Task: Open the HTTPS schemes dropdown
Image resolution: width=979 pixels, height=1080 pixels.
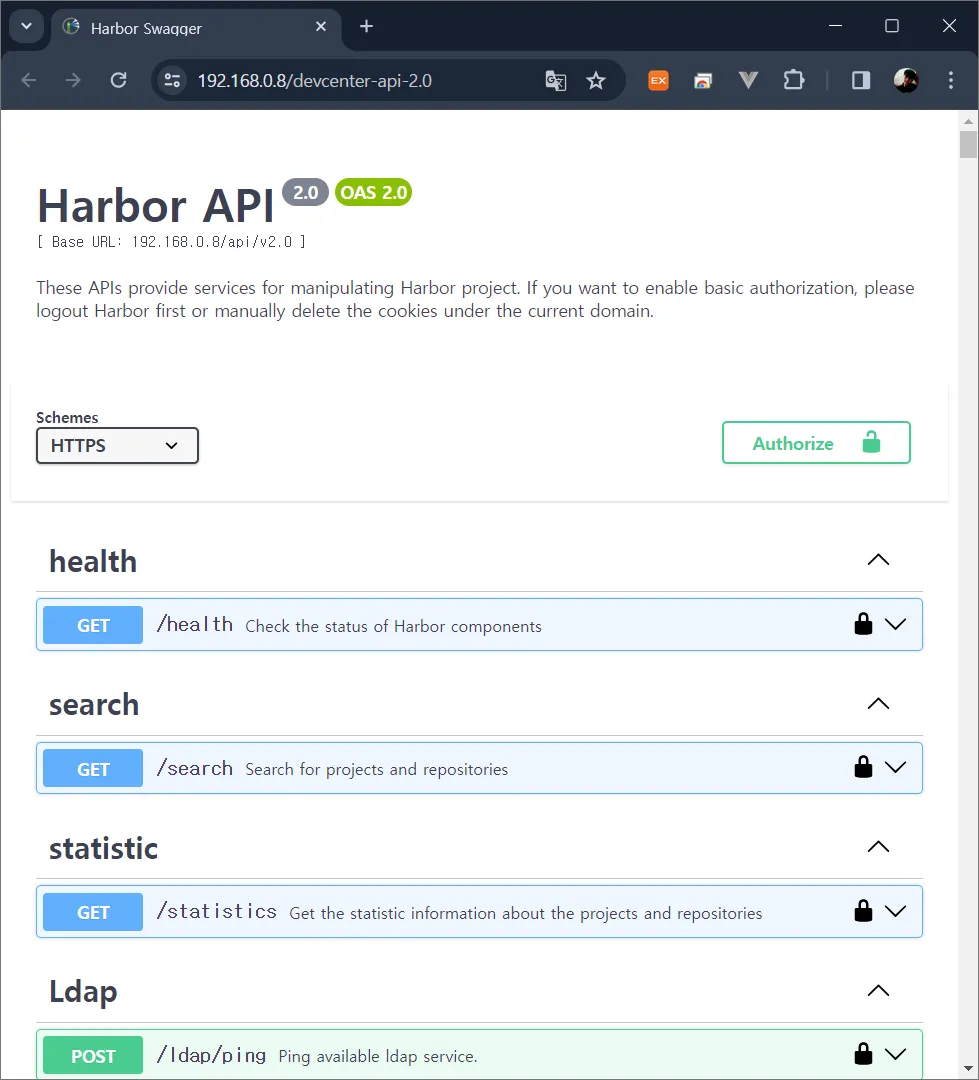Action: tap(117, 446)
